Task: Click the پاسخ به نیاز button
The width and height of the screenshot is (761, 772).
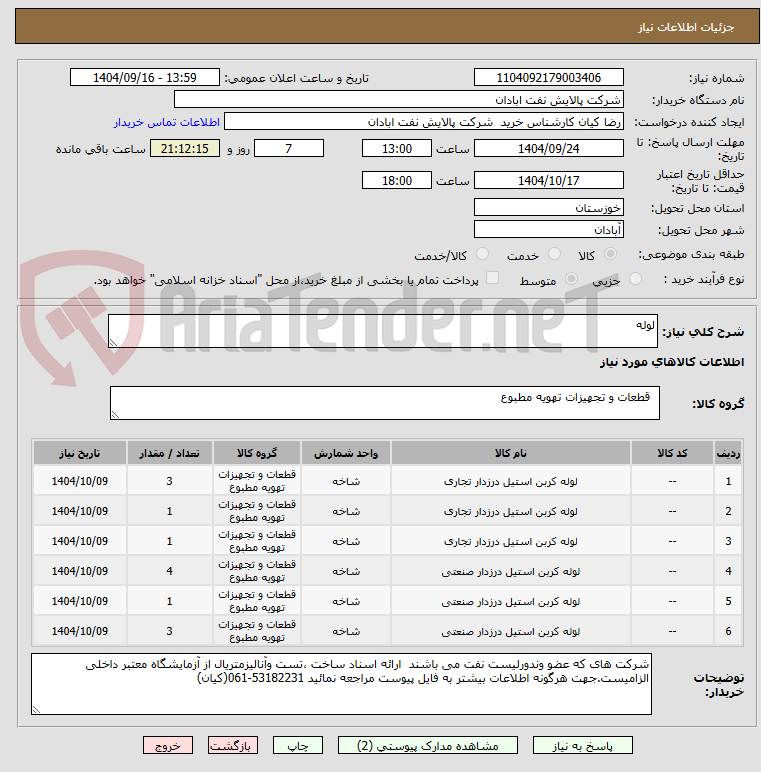Action: (582, 745)
